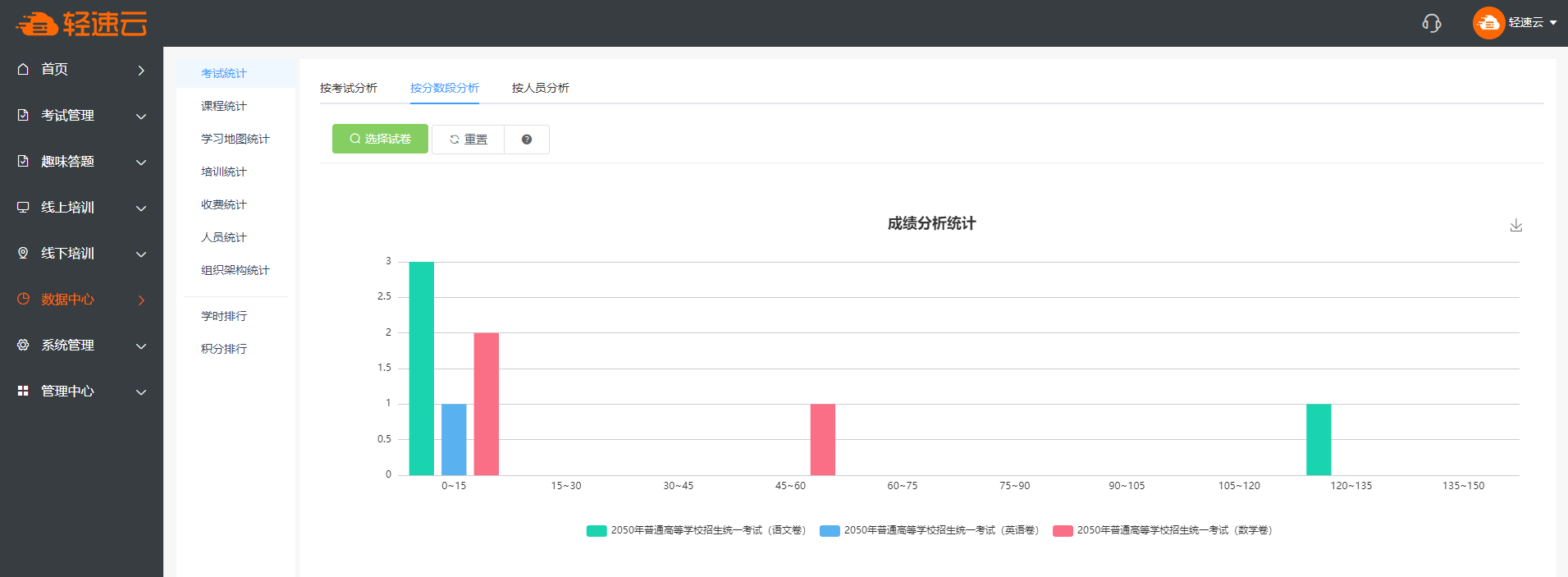Click the 数据中心 pie chart icon

(x=23, y=300)
